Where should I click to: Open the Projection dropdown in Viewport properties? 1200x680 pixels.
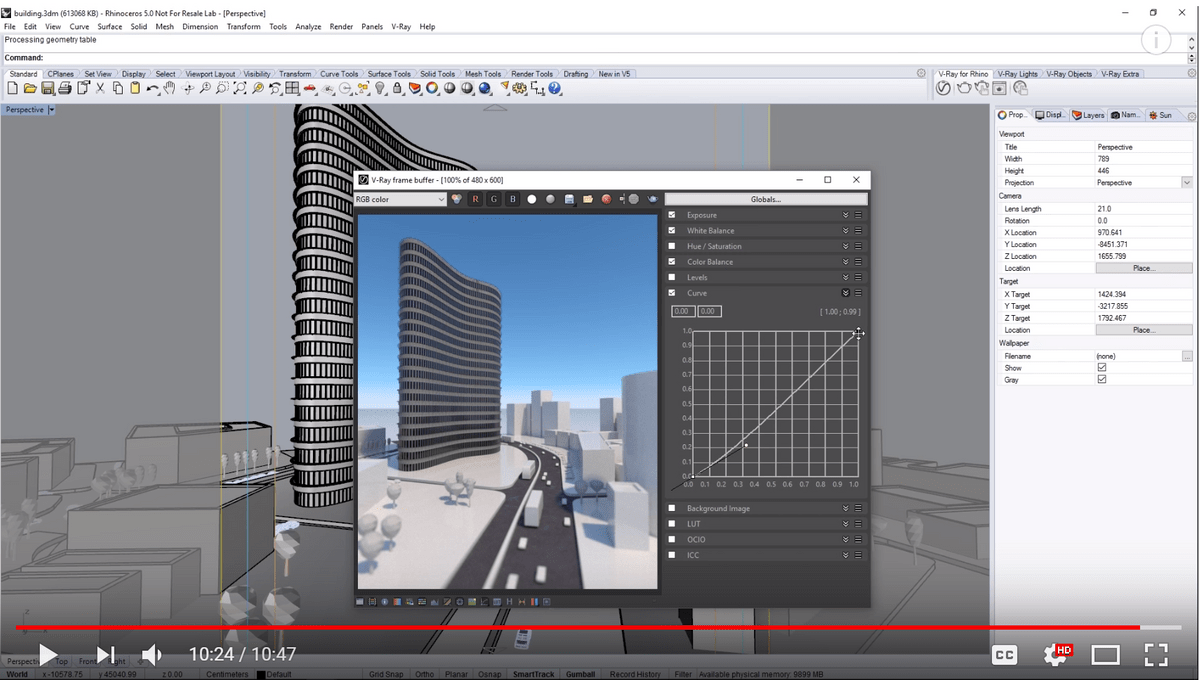coord(1187,182)
